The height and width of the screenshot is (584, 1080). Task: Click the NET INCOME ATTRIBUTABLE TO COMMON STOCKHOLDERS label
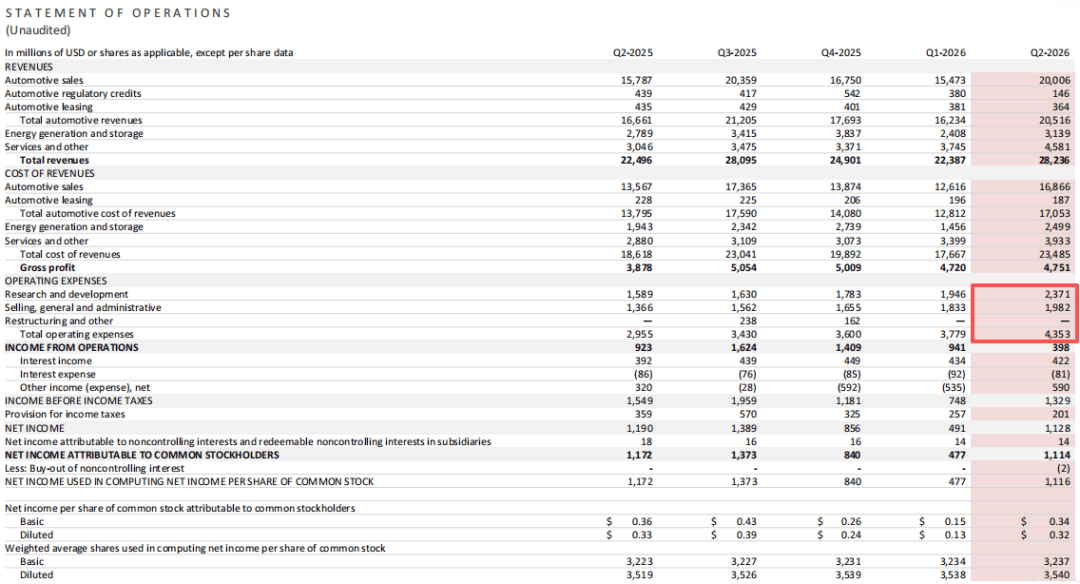coord(142,455)
